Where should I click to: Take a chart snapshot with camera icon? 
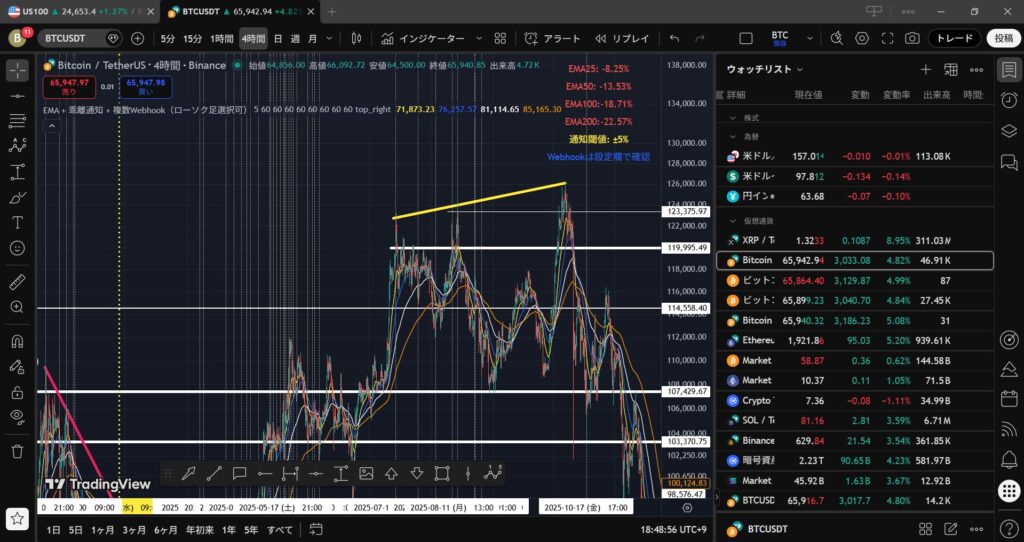coord(912,38)
